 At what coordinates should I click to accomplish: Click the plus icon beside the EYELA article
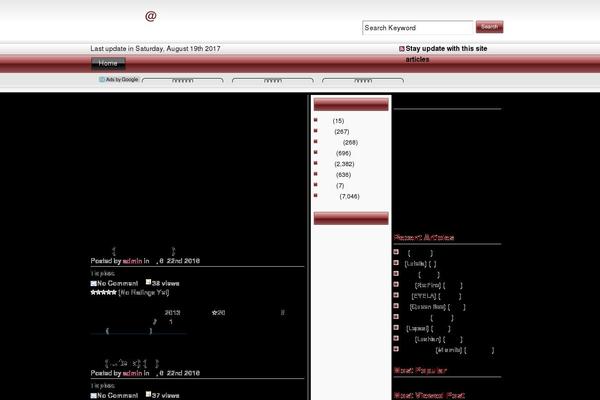coord(396,295)
